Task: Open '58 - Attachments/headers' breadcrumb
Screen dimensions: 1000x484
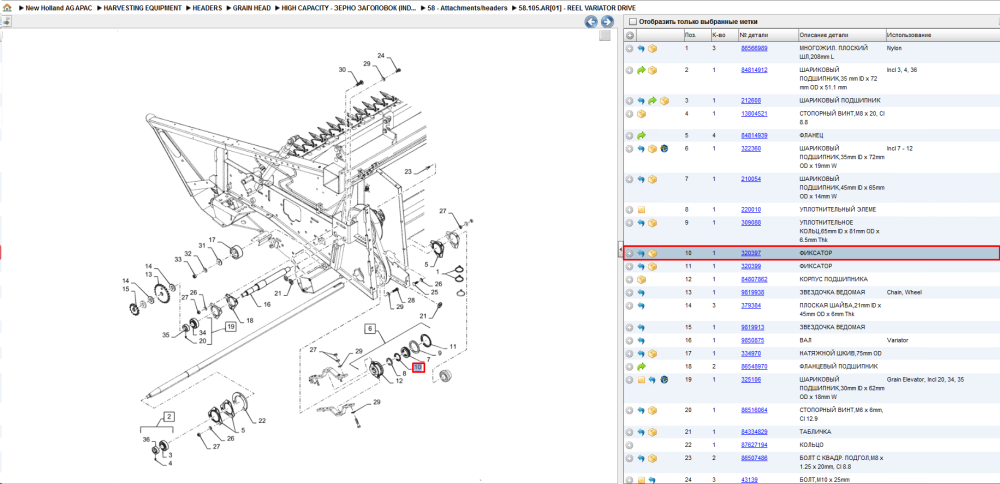Action: tap(469, 8)
